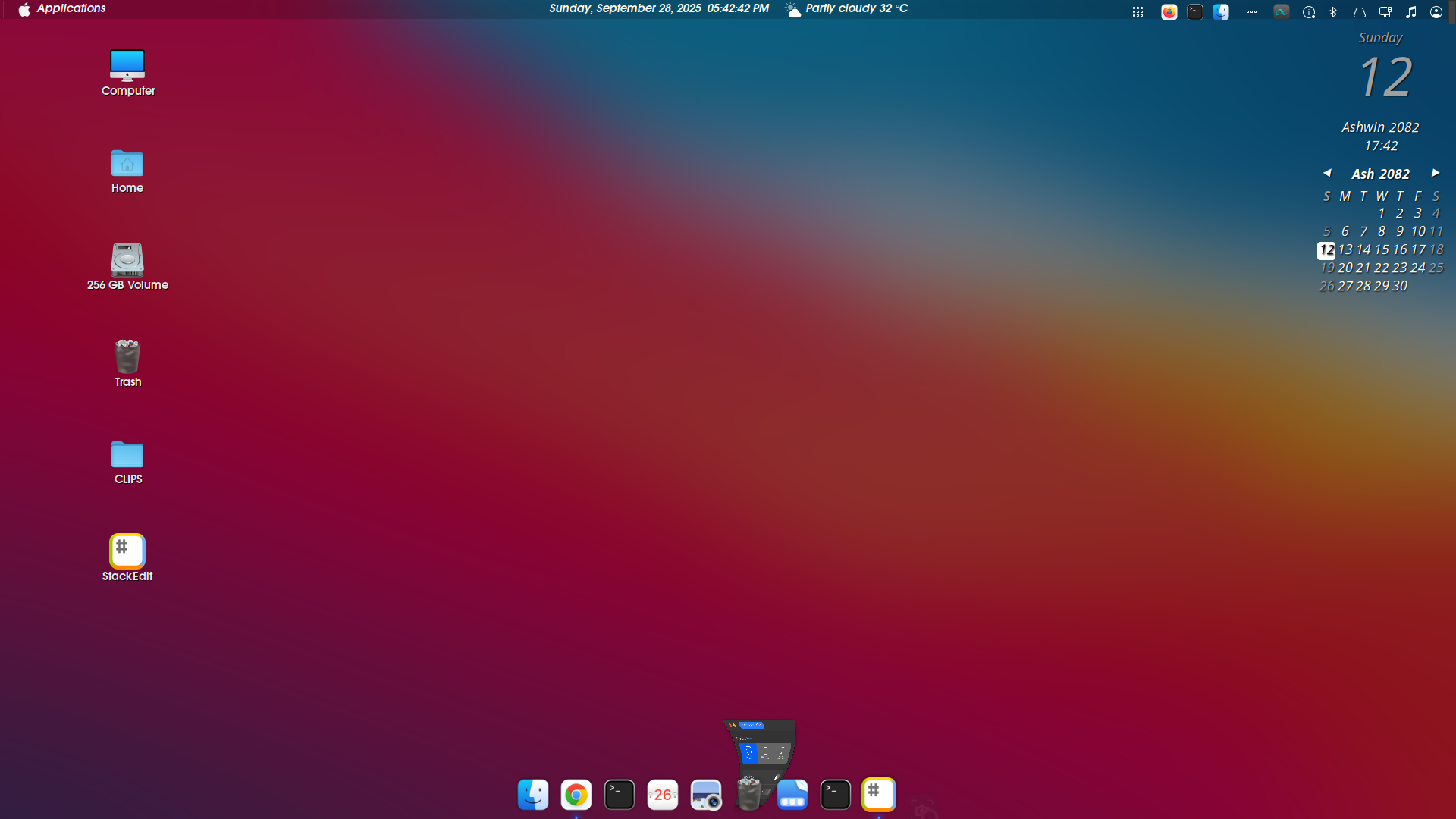Open Finder from the dock
Screen dimensions: 1456x819
(x=533, y=795)
